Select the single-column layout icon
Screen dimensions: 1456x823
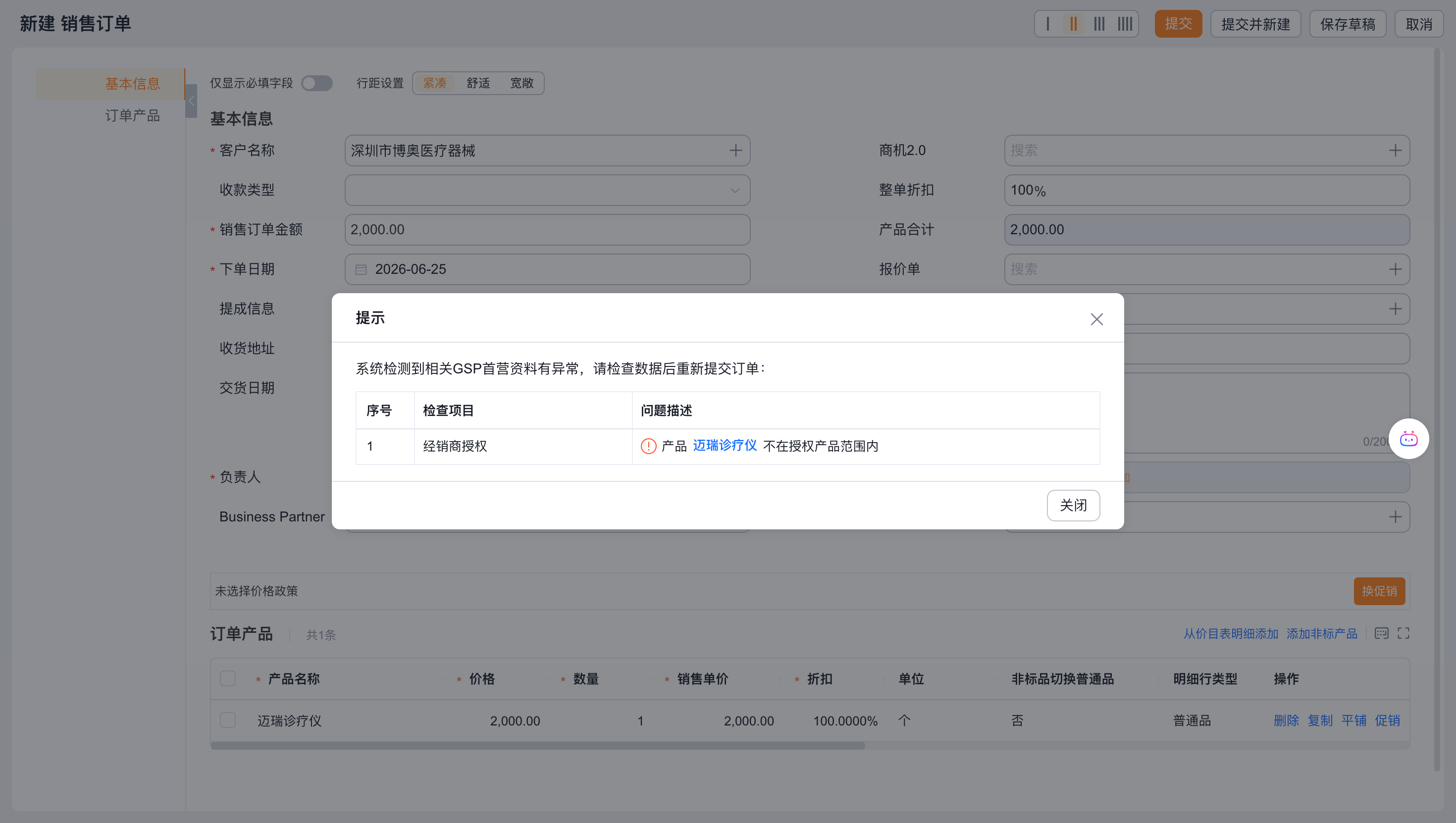pos(1048,24)
